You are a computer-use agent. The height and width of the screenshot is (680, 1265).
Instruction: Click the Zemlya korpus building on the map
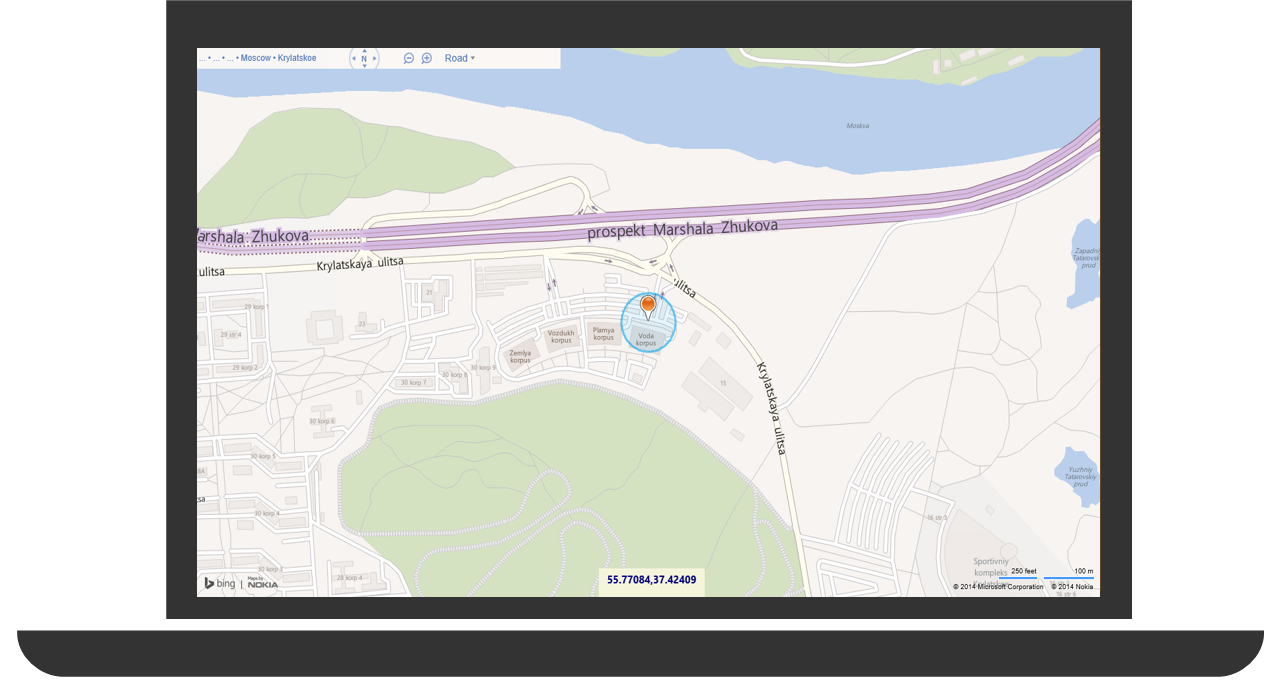[x=520, y=357]
